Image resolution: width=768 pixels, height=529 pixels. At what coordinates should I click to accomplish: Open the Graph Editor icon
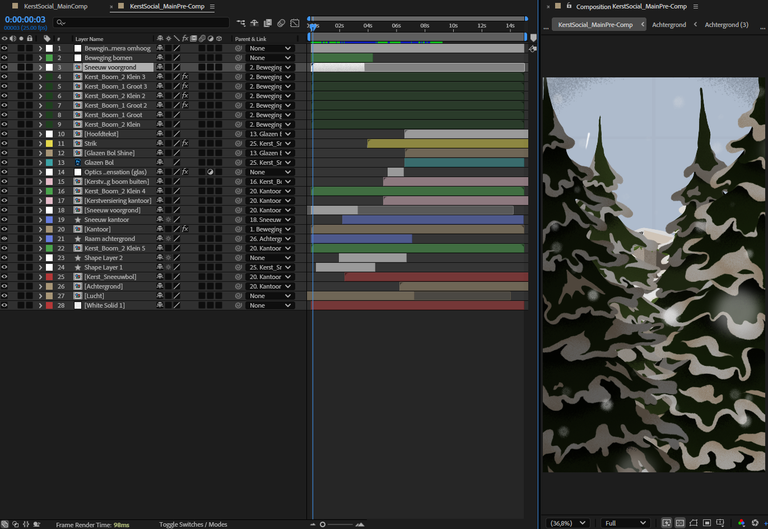tap(296, 22)
